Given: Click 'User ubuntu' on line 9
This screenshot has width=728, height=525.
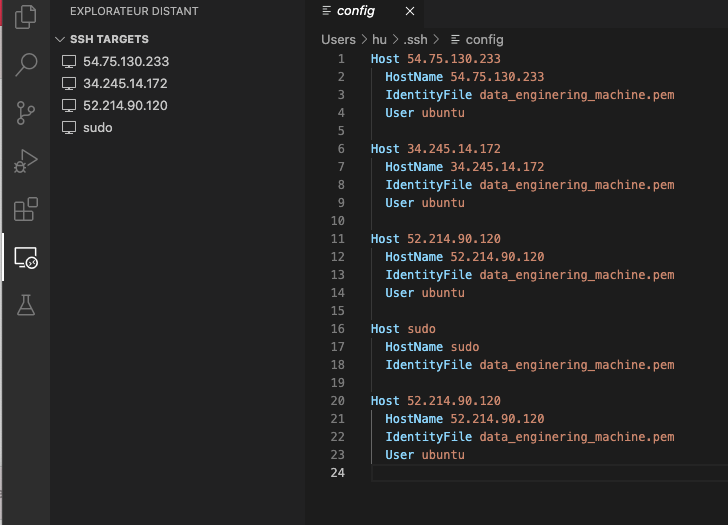Looking at the screenshot, I should pos(425,203).
